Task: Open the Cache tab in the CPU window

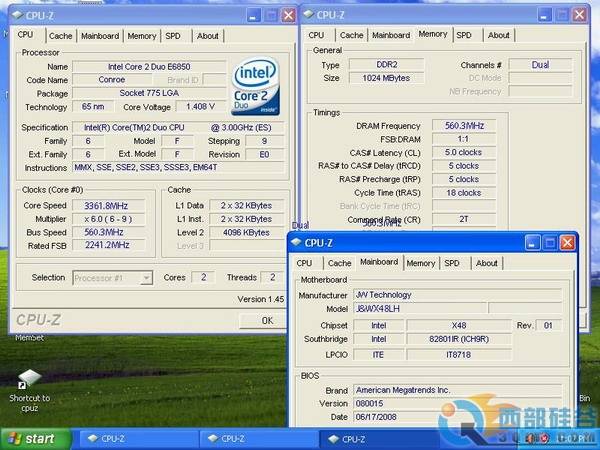Action: 60,36
